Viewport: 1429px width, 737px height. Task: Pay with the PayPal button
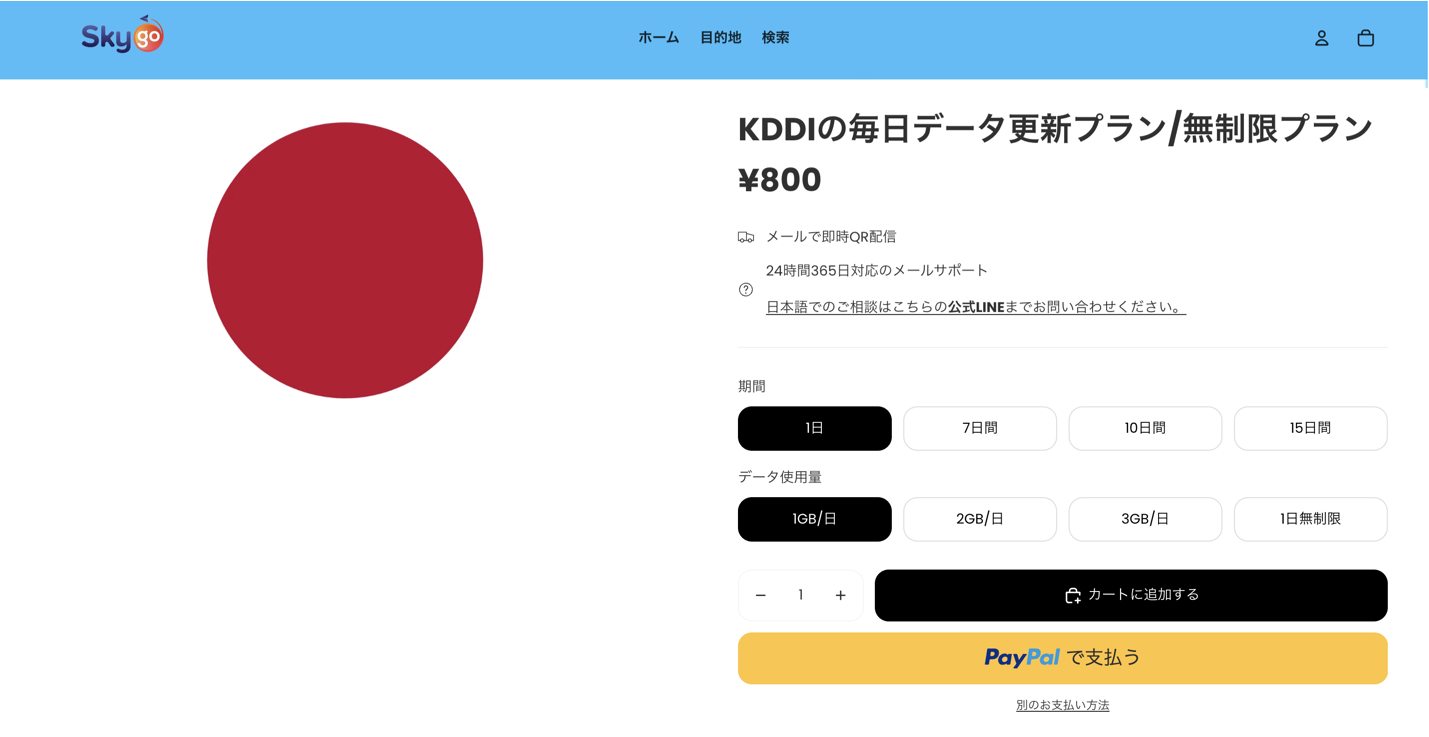(x=1062, y=658)
